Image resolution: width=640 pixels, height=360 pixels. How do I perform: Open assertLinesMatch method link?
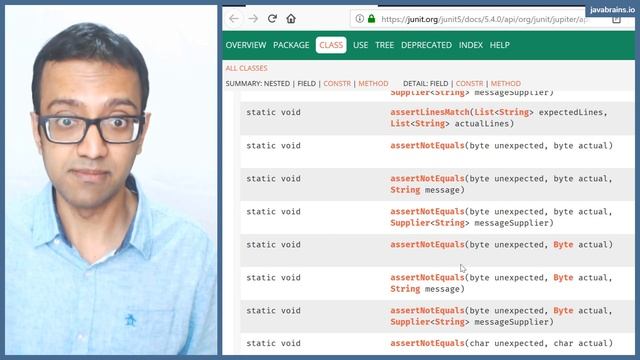coord(430,112)
